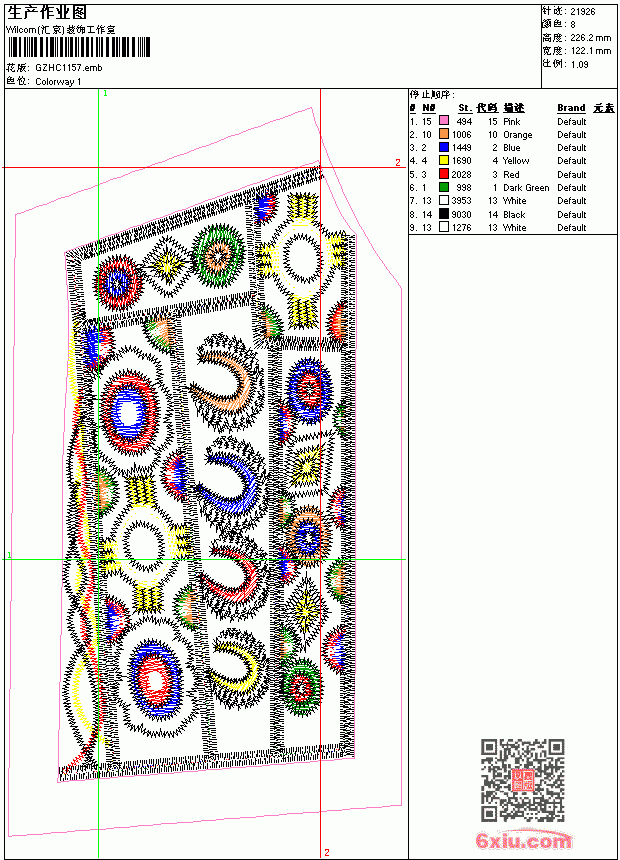Click the St. column header
Viewport: 620px width, 860px height.
click(x=465, y=108)
